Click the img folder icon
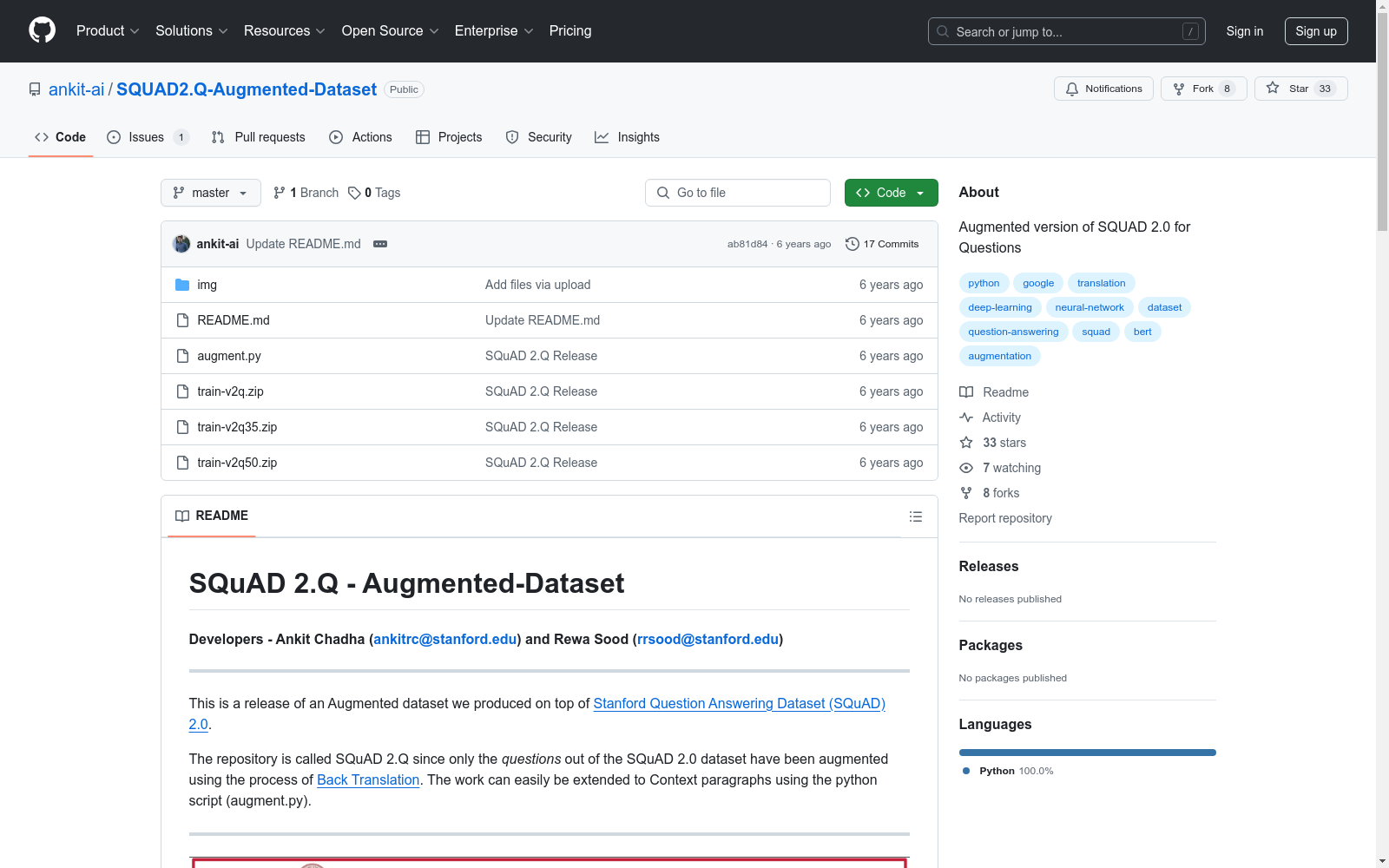Image resolution: width=1389 pixels, height=868 pixels. point(182,285)
